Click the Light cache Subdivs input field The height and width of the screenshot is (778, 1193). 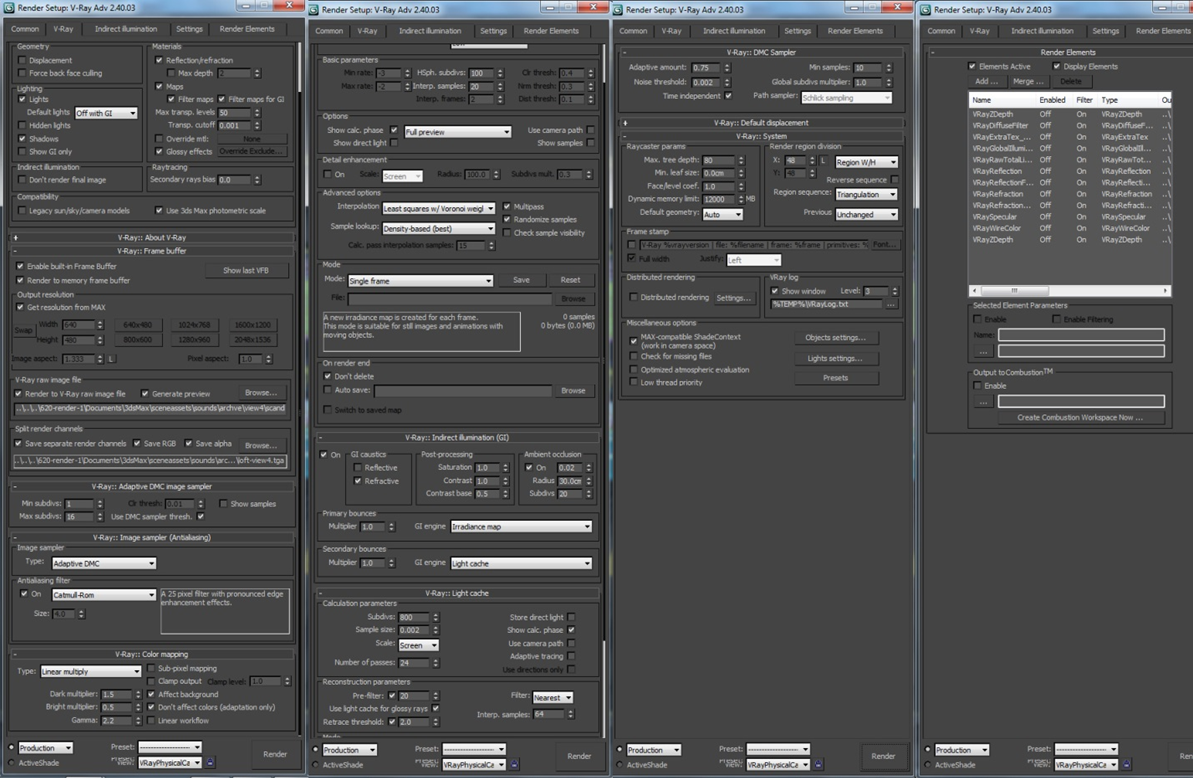pos(415,618)
